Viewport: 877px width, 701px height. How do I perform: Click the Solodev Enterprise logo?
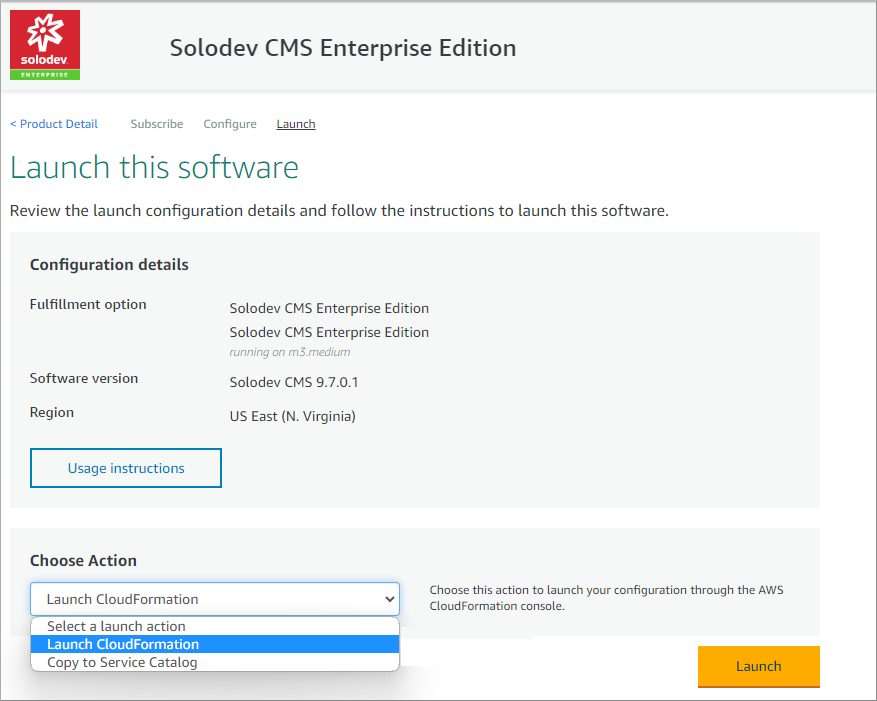(45, 45)
